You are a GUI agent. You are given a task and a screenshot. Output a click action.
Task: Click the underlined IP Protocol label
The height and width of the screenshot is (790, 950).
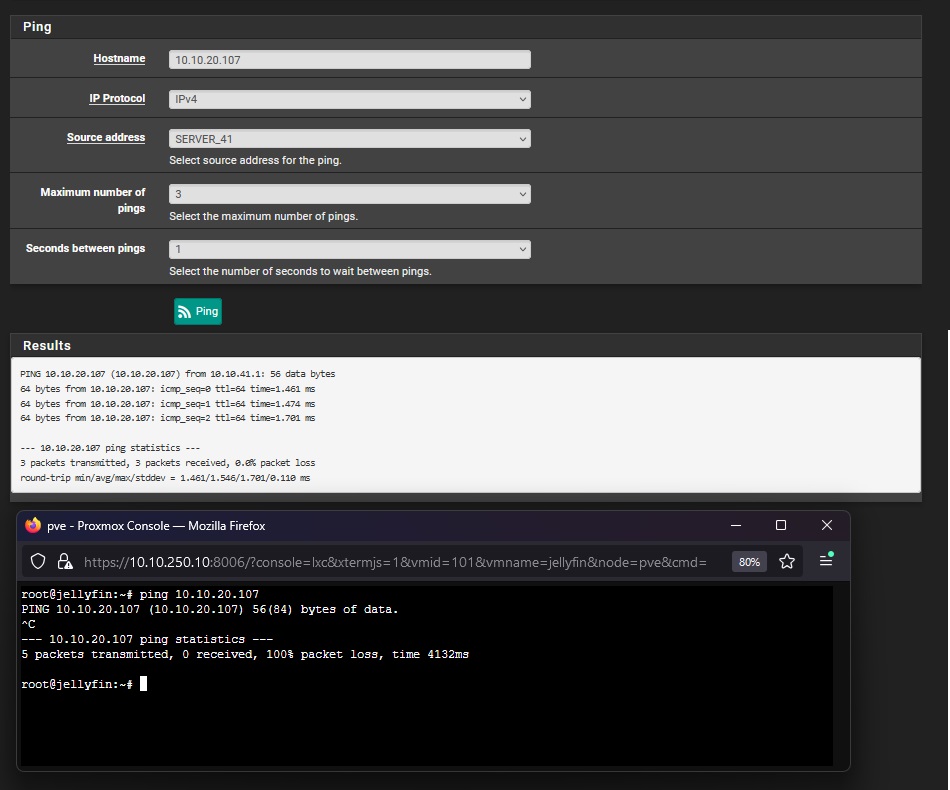[x=116, y=99]
